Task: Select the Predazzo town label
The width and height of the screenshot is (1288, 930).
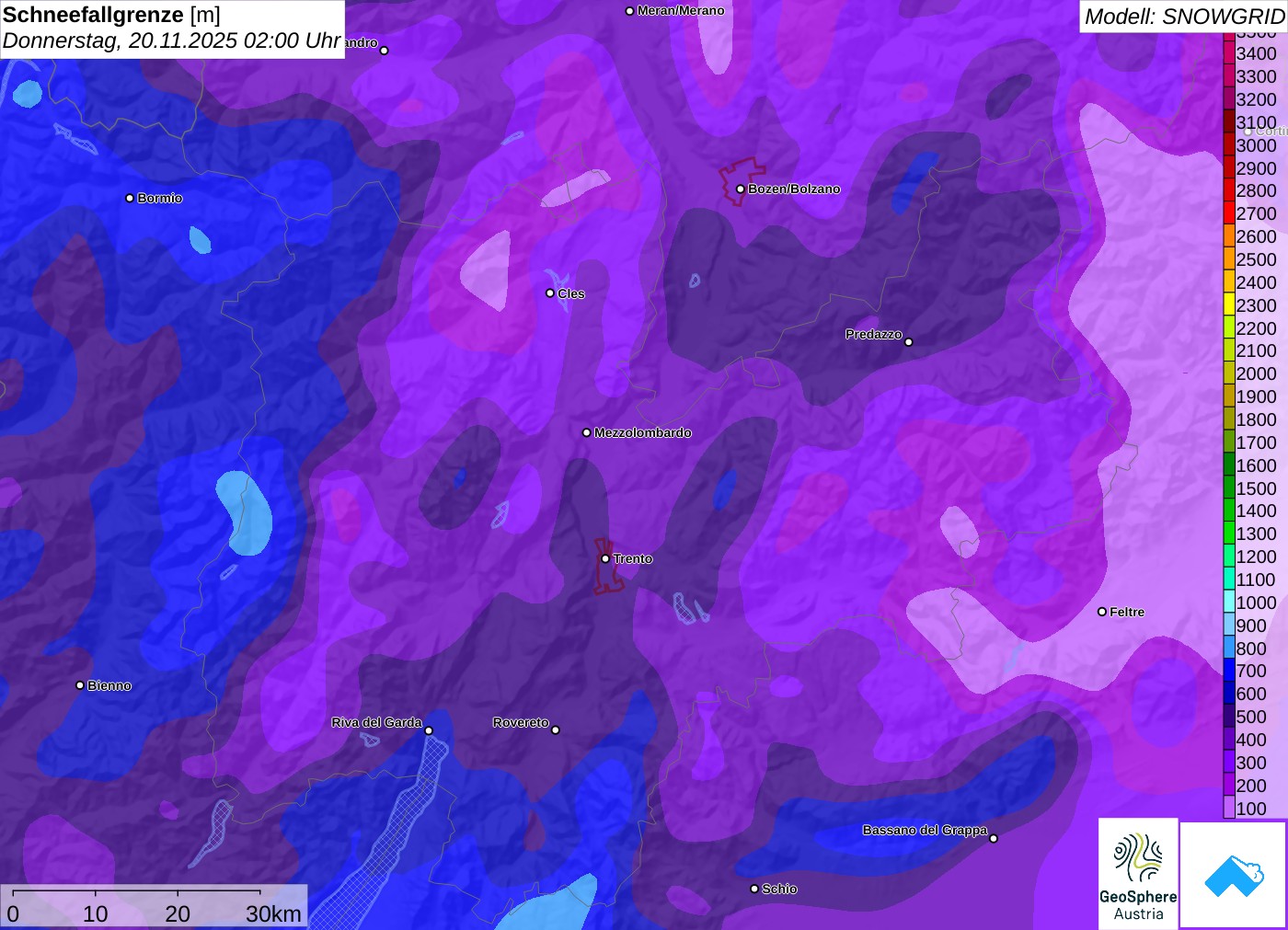Action: coord(874,334)
